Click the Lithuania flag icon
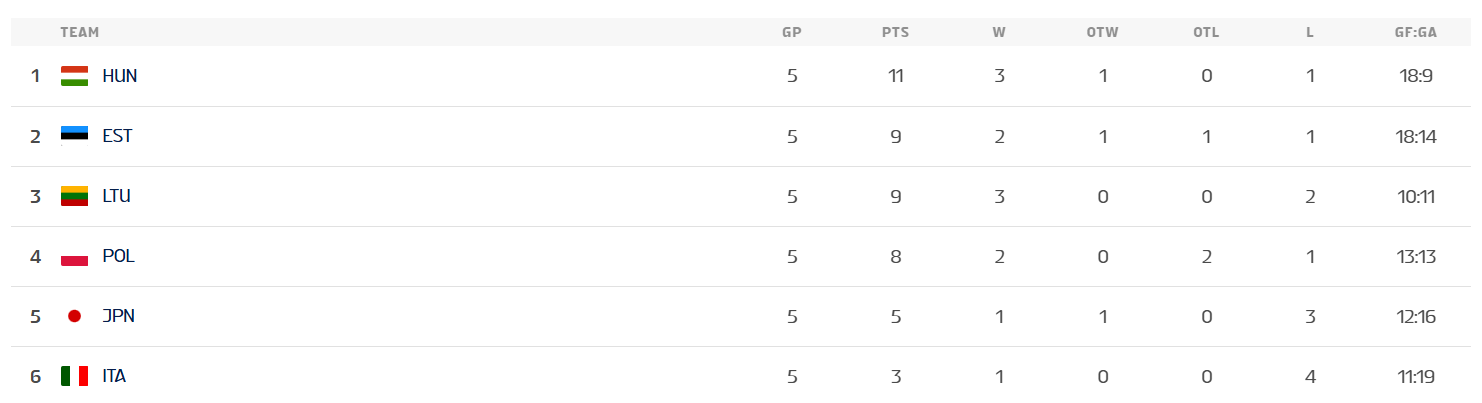Viewport: 1482px width, 403px height. [75, 196]
